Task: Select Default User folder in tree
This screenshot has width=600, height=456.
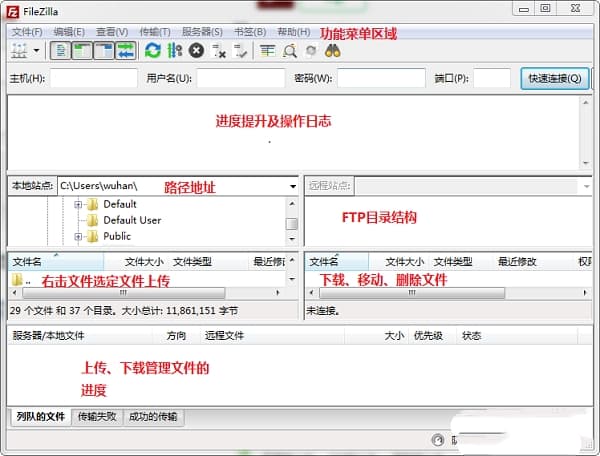Action: (132, 220)
